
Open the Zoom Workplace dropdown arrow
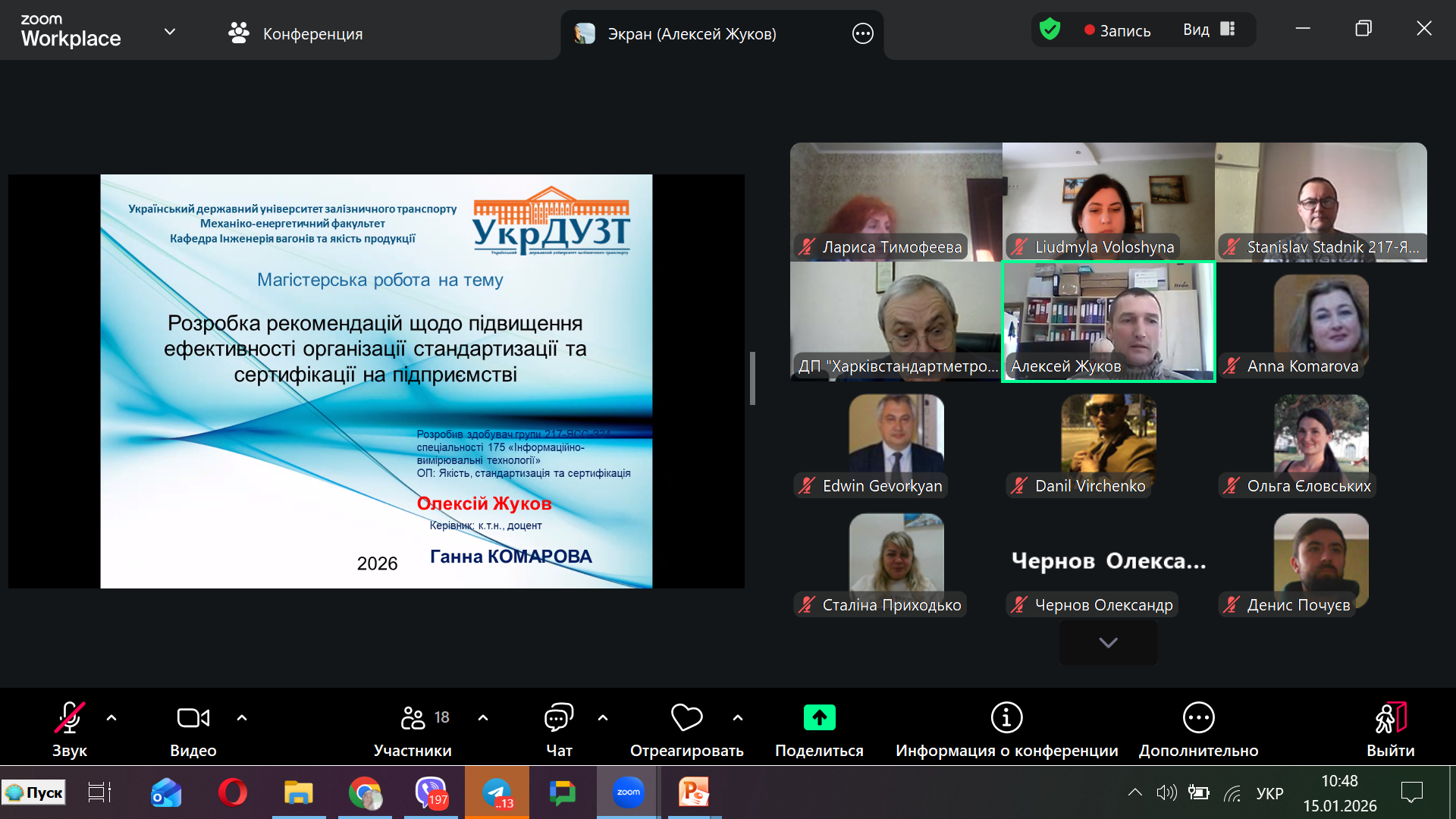tap(170, 32)
